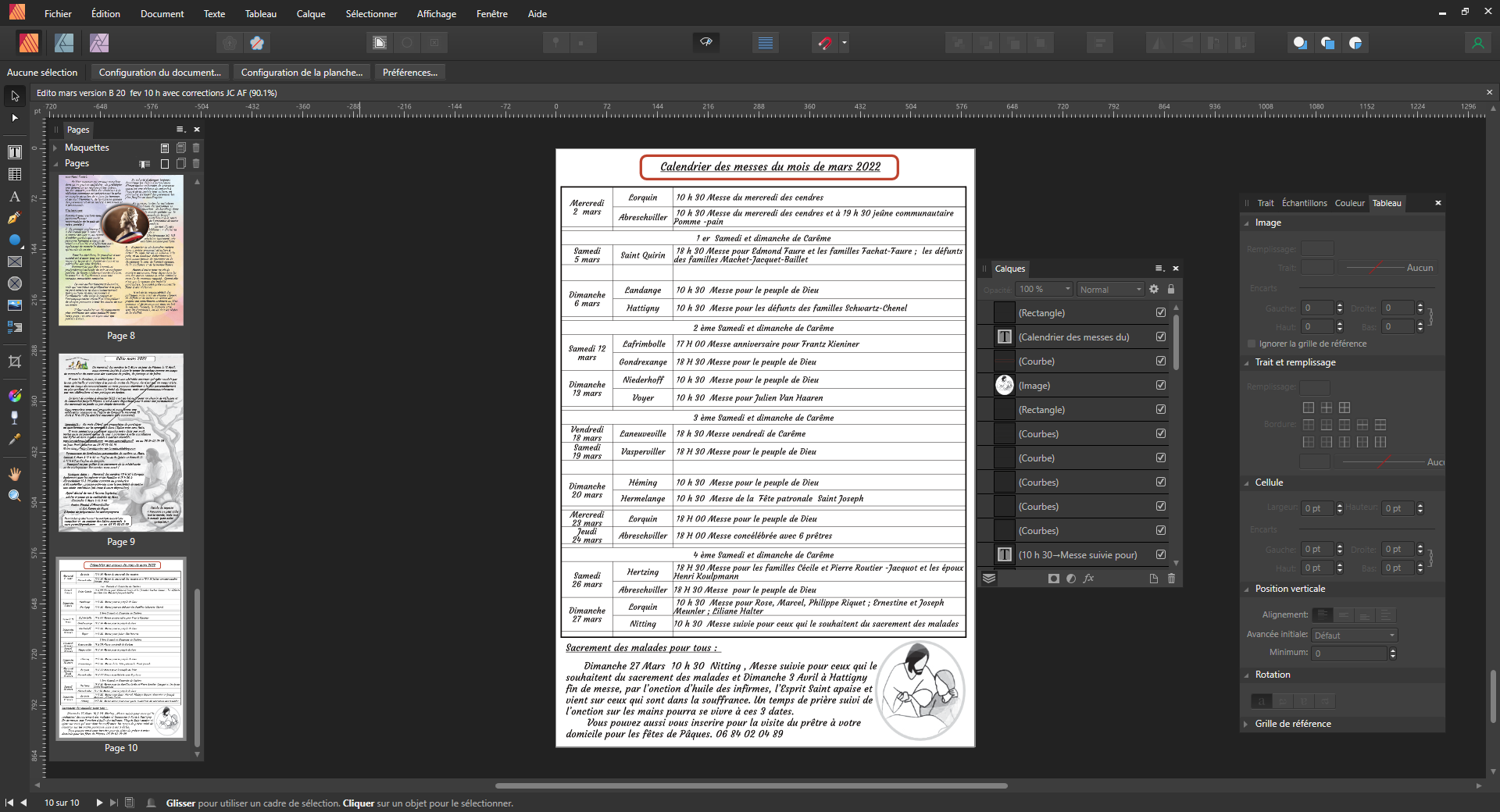Open layer effects fx icon in Calques
This screenshot has height=812, width=1500.
1089,579
